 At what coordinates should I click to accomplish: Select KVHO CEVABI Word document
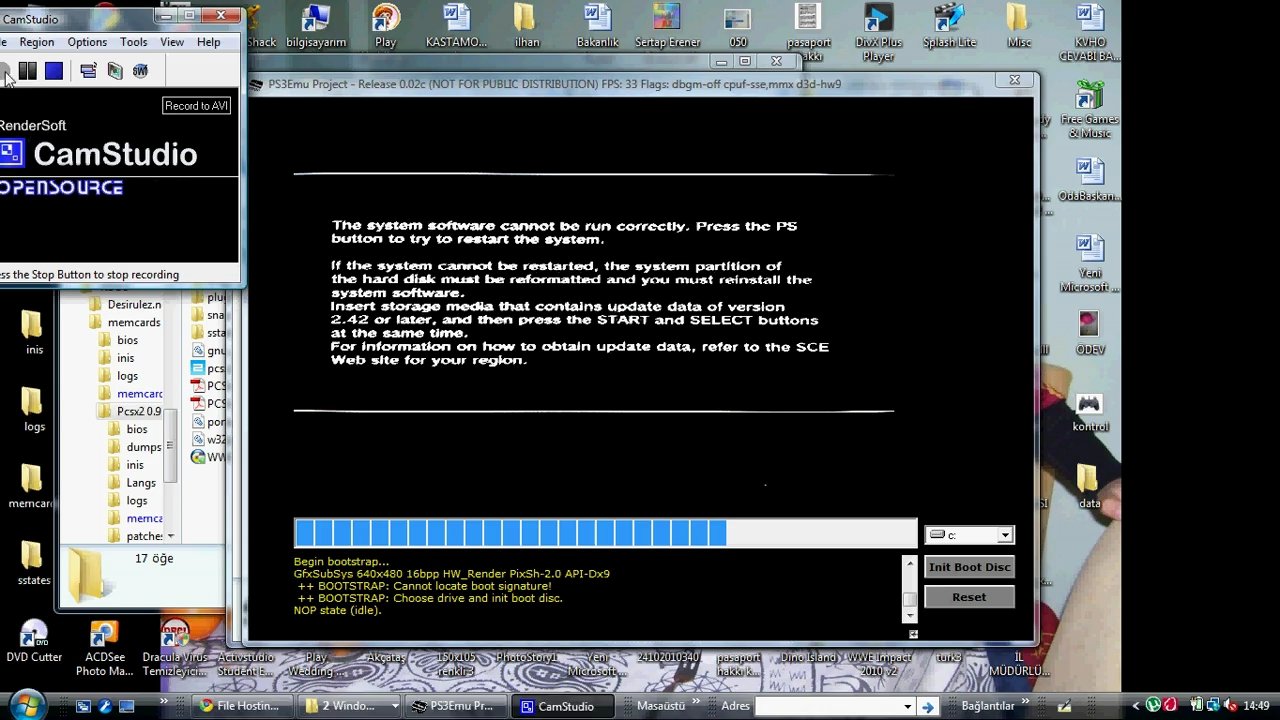tap(1089, 30)
